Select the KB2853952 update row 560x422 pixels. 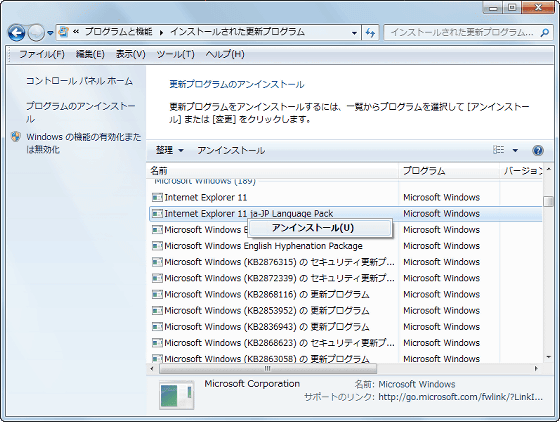346,311
